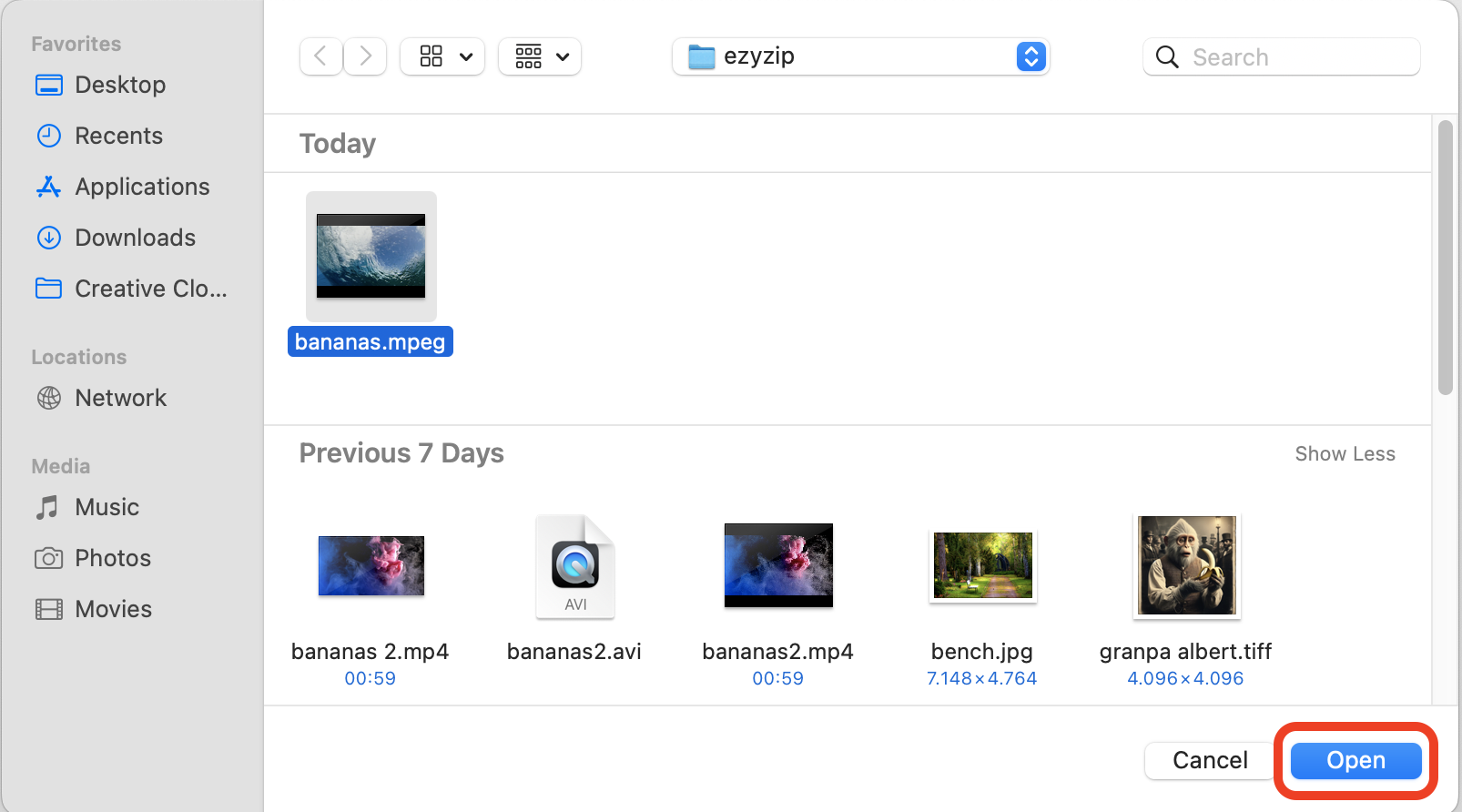Go to Applications in the sidebar
1462x812 pixels.
pyautogui.click(x=142, y=187)
